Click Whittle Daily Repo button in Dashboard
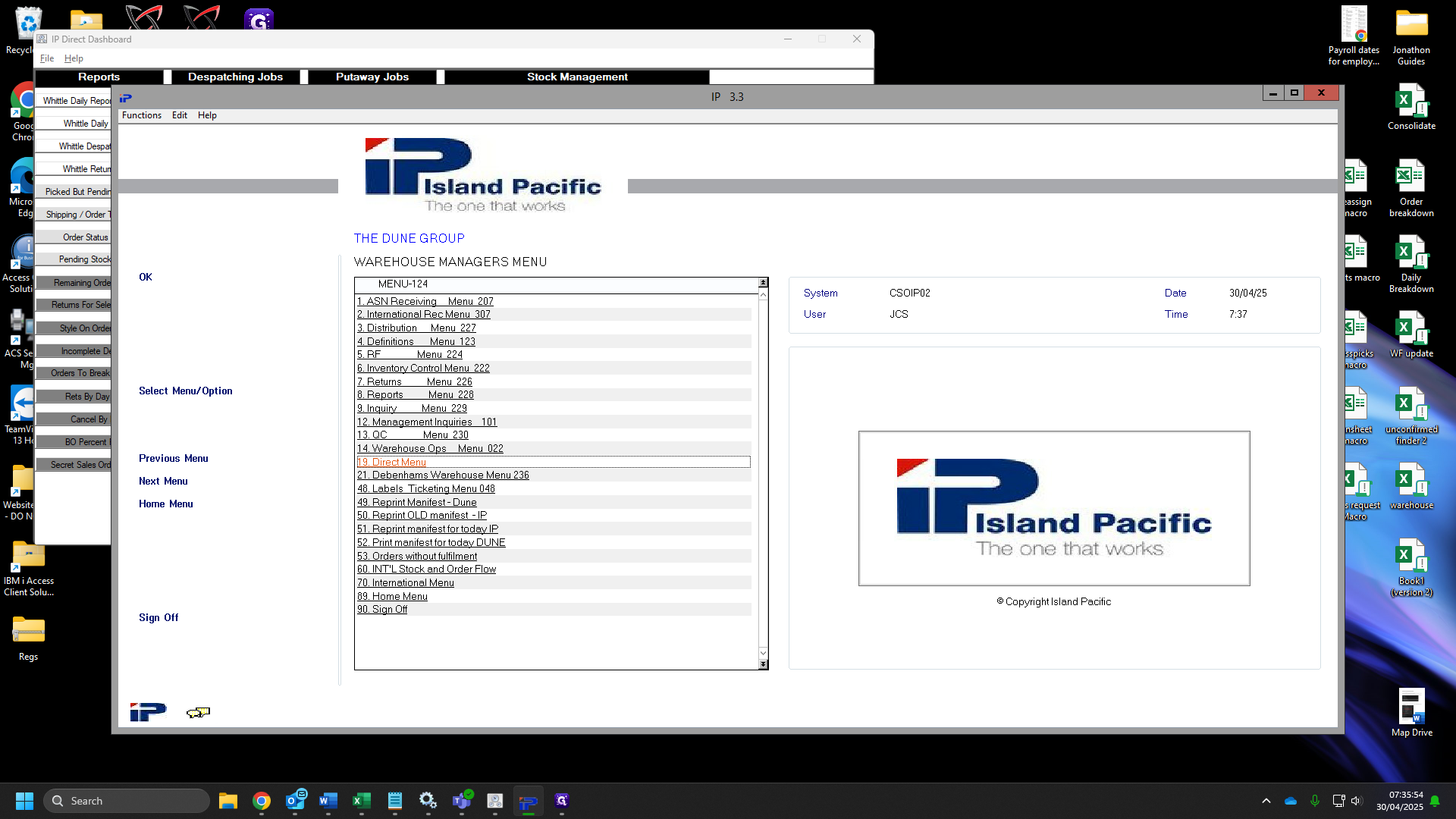Image resolution: width=1456 pixels, height=819 pixels. point(75,100)
